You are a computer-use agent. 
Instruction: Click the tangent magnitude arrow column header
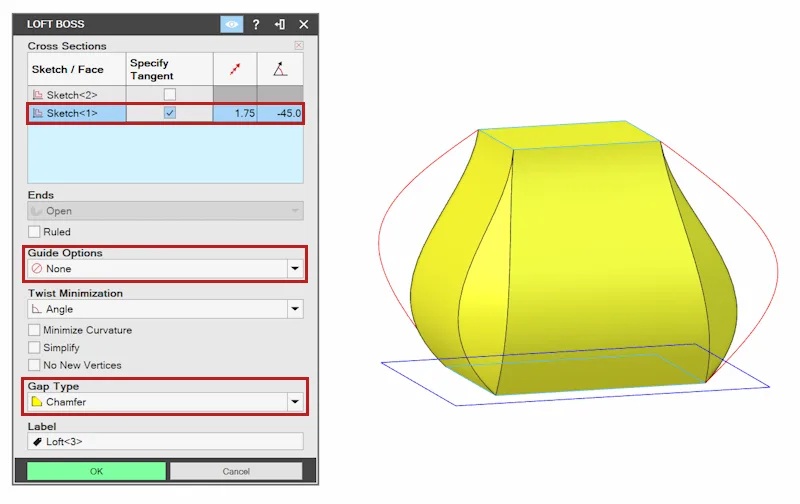(235, 69)
